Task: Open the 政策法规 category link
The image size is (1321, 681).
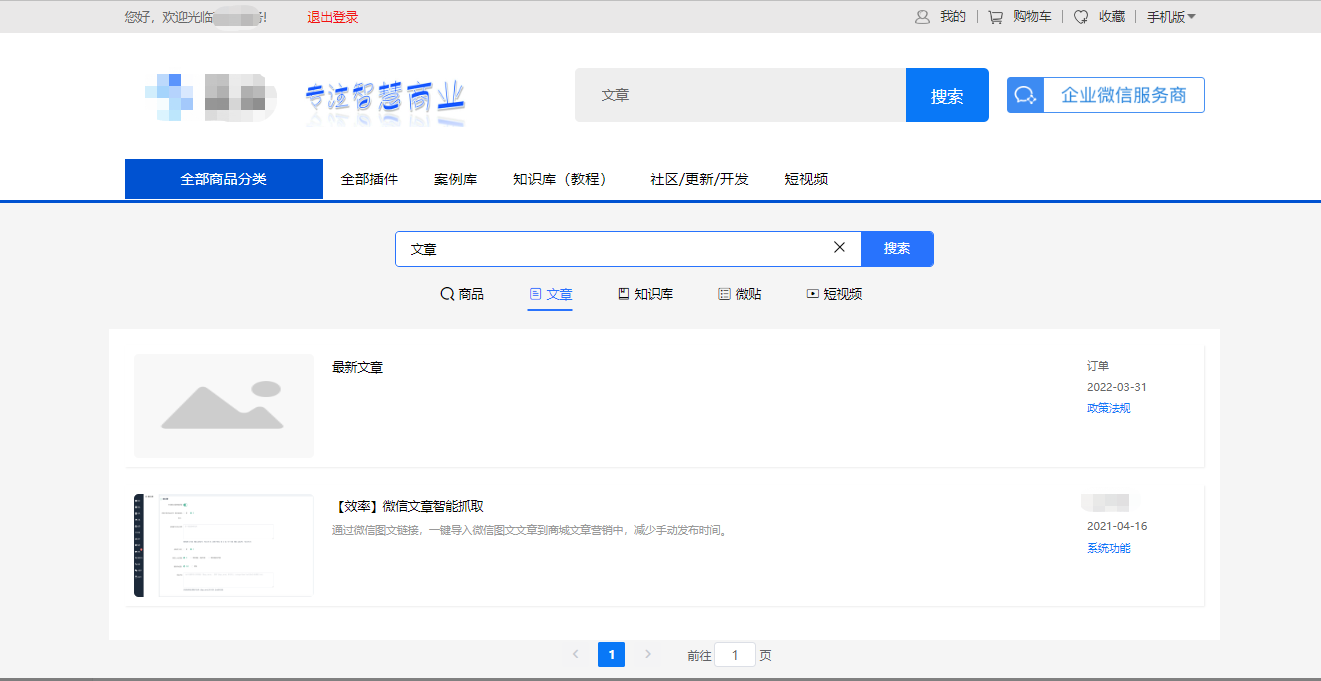Action: pyautogui.click(x=1108, y=408)
